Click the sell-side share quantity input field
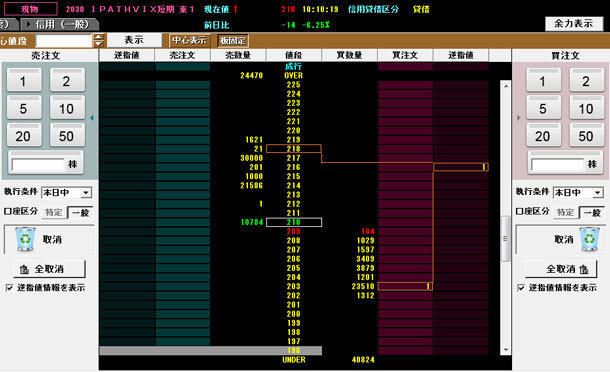The height and width of the screenshot is (372, 610). click(x=38, y=165)
